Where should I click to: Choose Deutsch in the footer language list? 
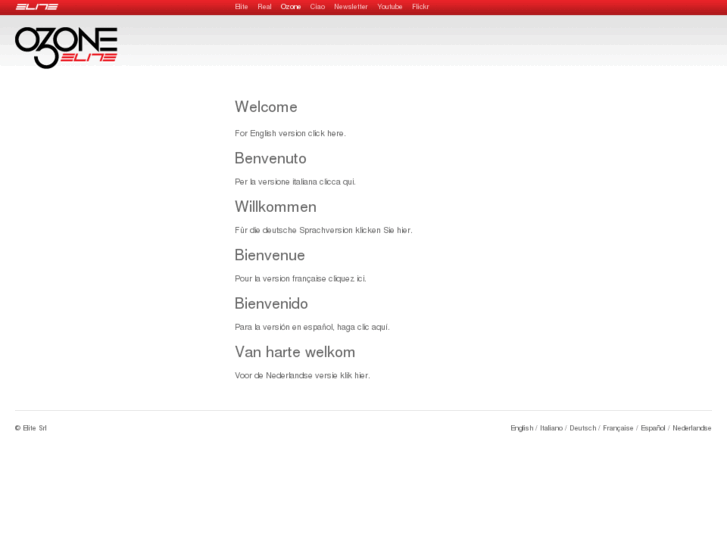(x=583, y=428)
